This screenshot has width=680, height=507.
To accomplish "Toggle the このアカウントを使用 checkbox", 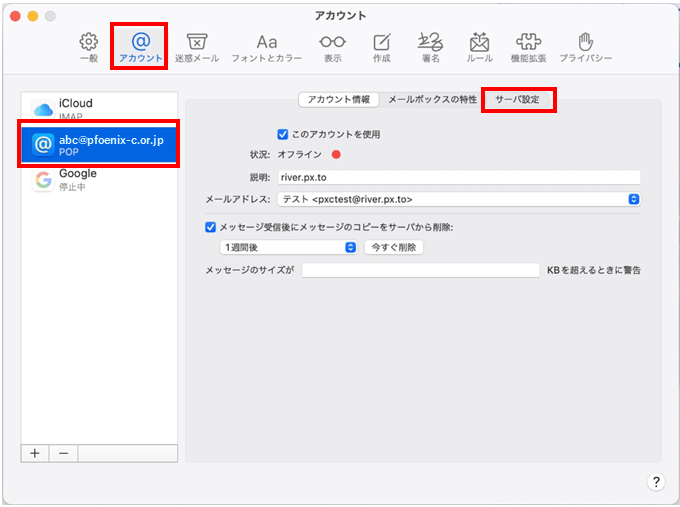I will [283, 134].
